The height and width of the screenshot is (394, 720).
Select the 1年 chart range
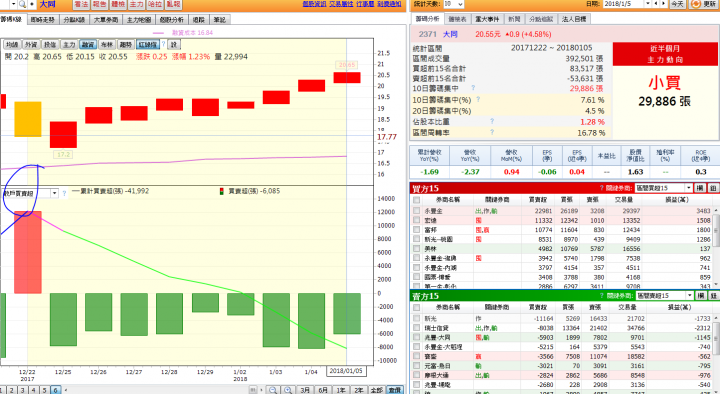coord(341,390)
